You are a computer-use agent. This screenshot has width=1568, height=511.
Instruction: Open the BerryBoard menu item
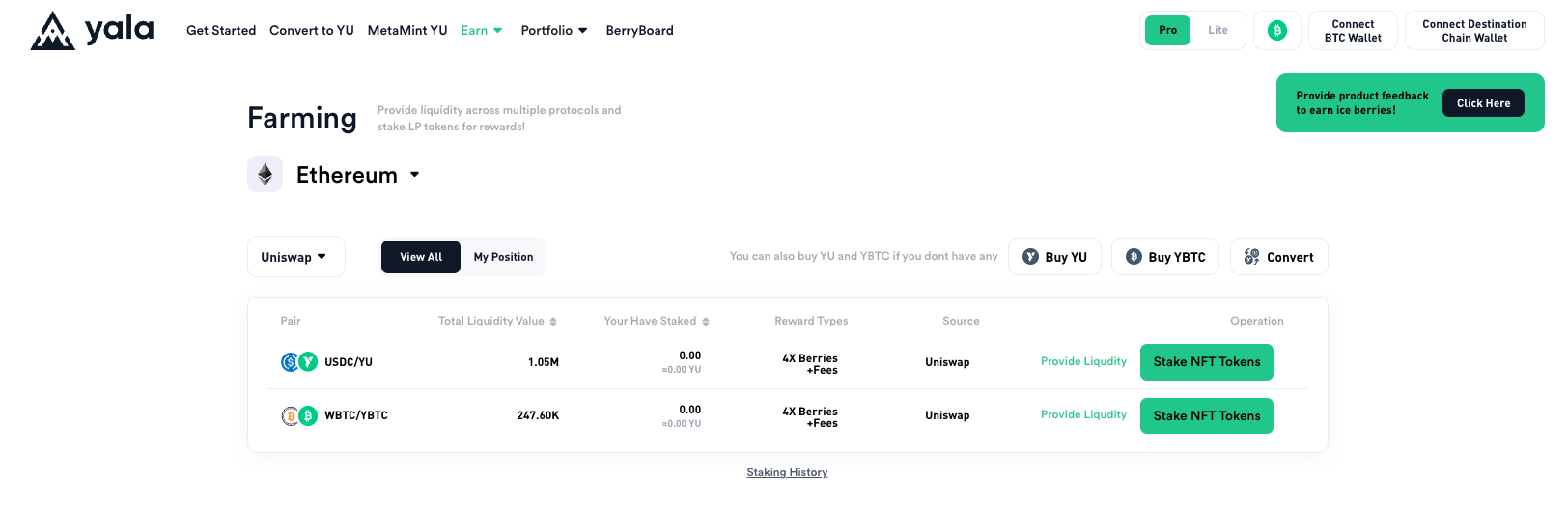click(639, 31)
